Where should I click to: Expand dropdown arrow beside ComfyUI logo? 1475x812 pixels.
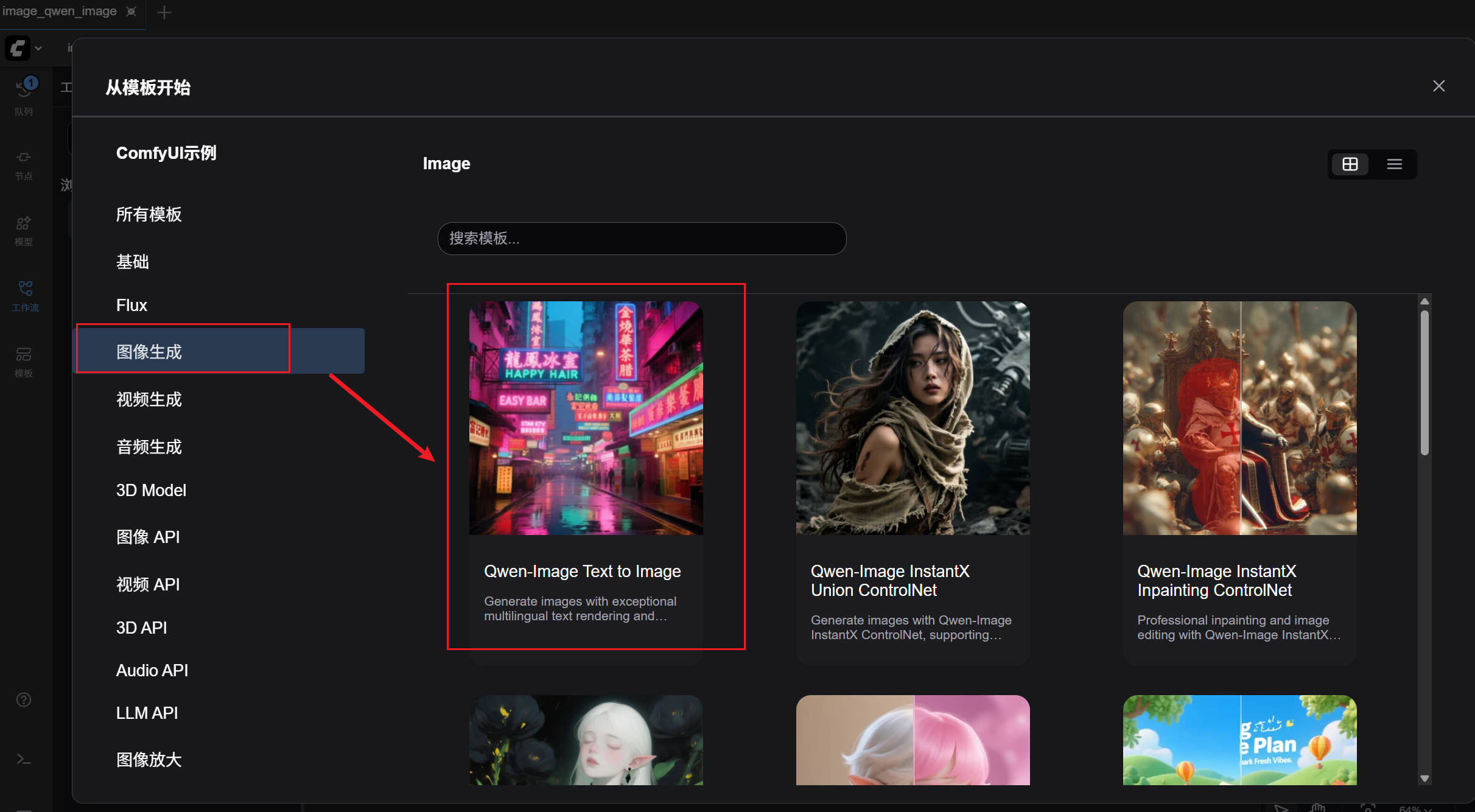click(38, 48)
